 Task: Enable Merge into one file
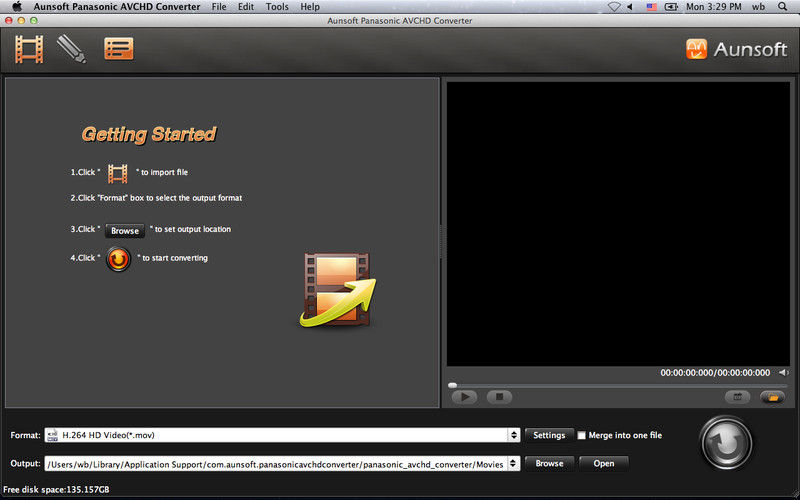(582, 435)
